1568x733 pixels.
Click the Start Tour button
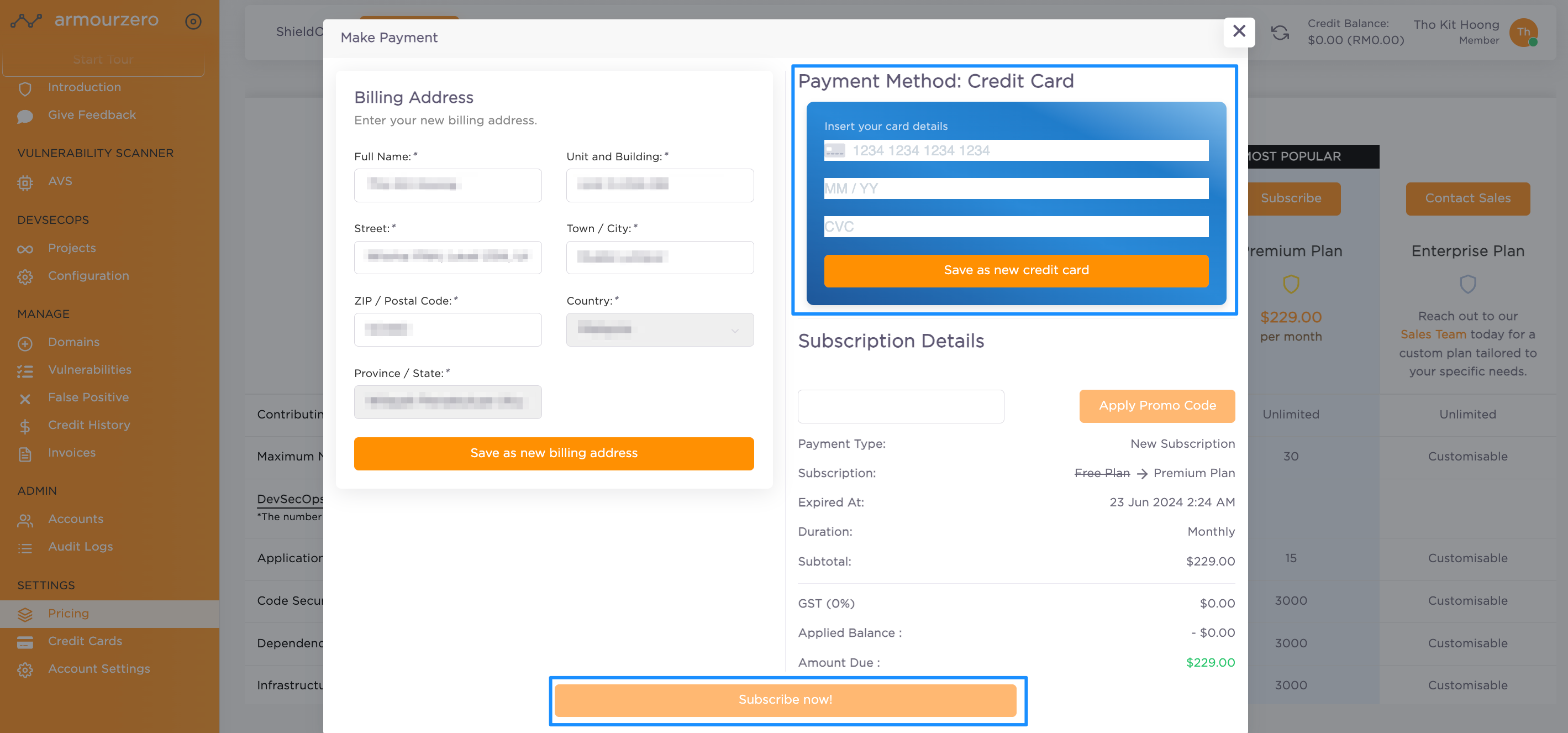pyautogui.click(x=103, y=61)
